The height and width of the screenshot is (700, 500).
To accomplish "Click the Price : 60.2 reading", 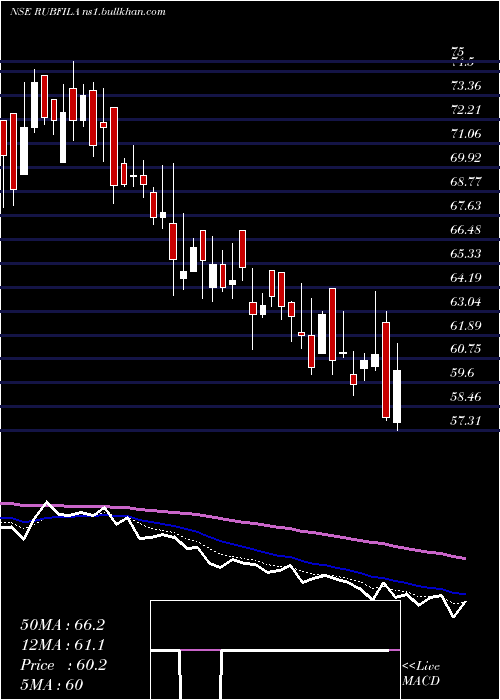I will (x=63, y=665).
